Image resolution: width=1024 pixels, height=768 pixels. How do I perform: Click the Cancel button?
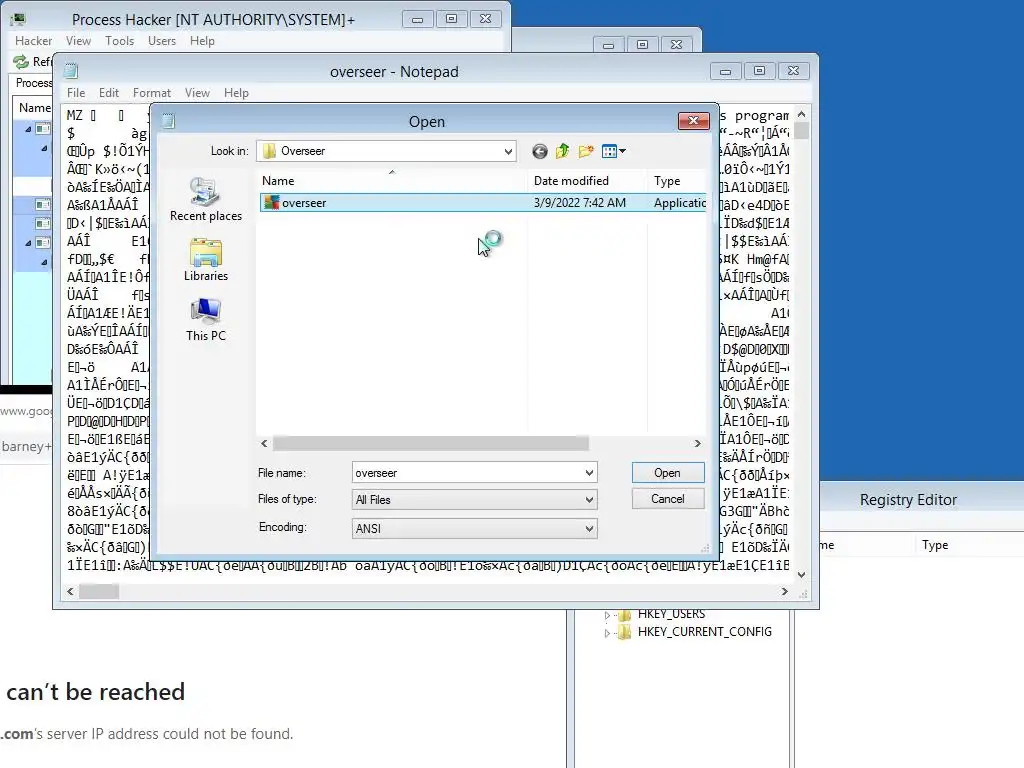[x=668, y=499]
